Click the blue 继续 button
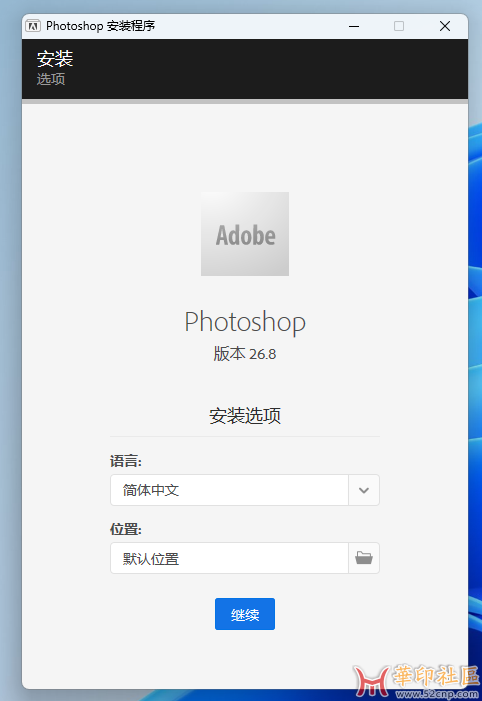Screen dimensions: 482x701 [x=245, y=614]
